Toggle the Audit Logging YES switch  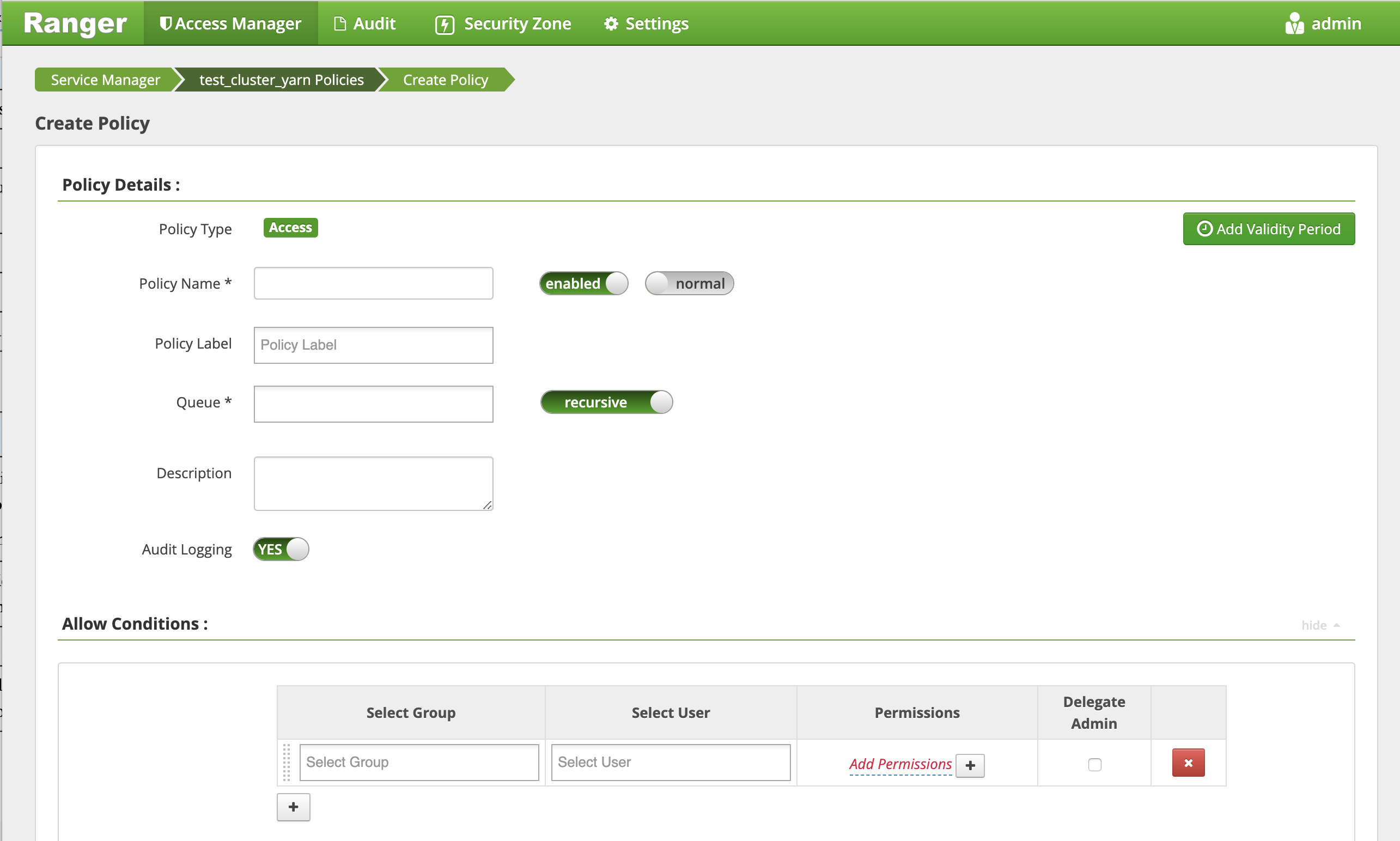[x=281, y=549]
